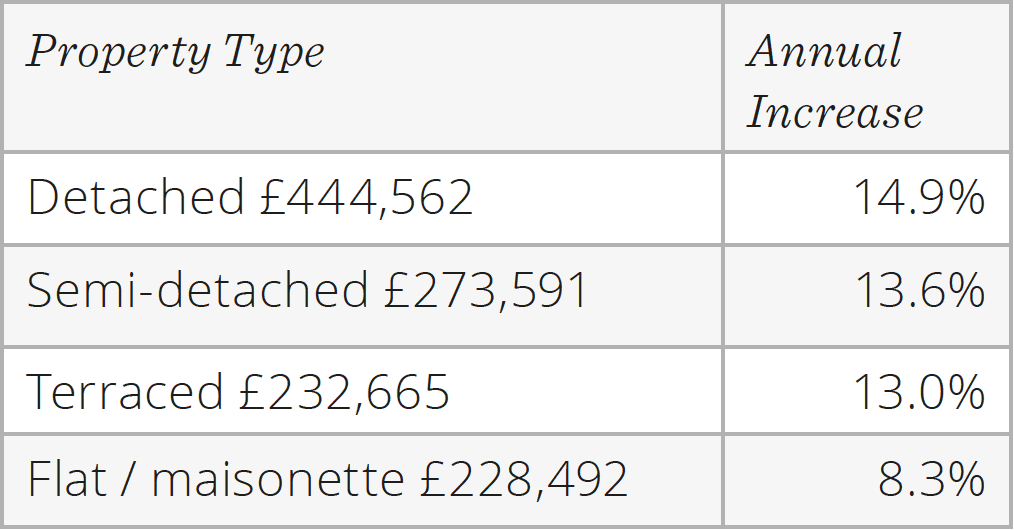Select the Semi-detached £273,591 cell
Viewport: 1014px width, 530px height.
(x=363, y=296)
